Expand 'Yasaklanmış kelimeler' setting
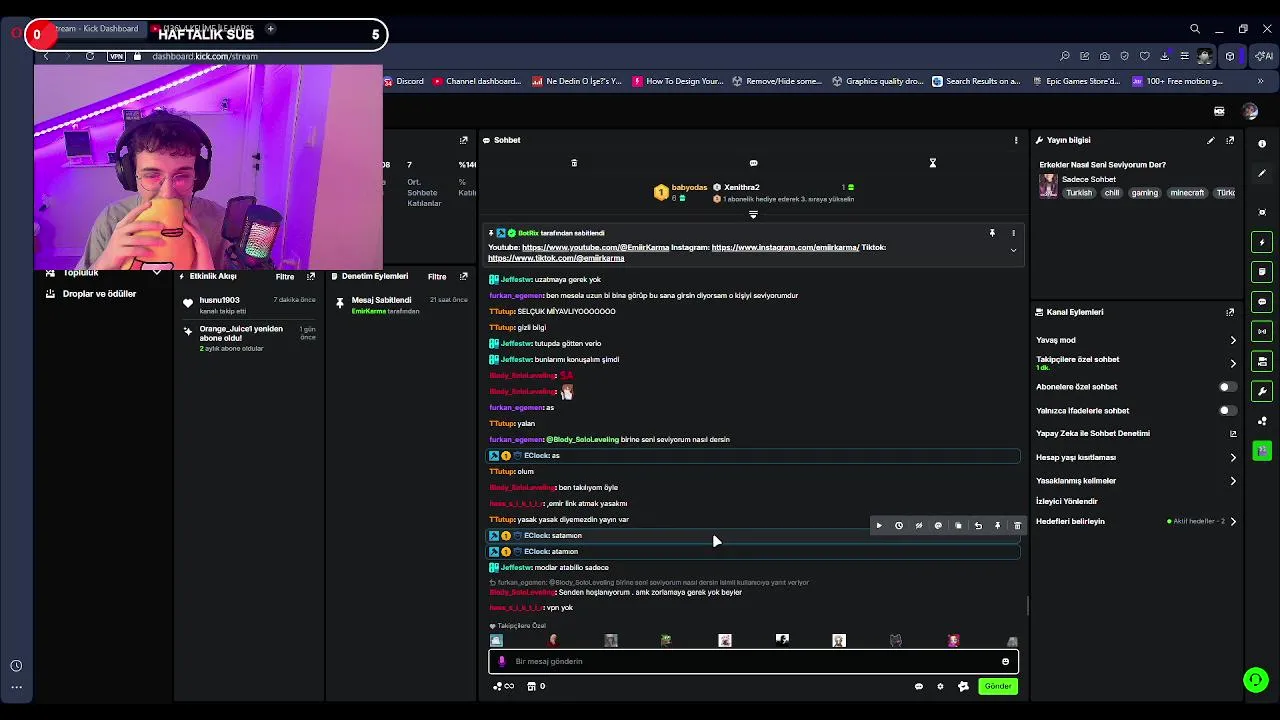1280x720 pixels. click(1233, 481)
